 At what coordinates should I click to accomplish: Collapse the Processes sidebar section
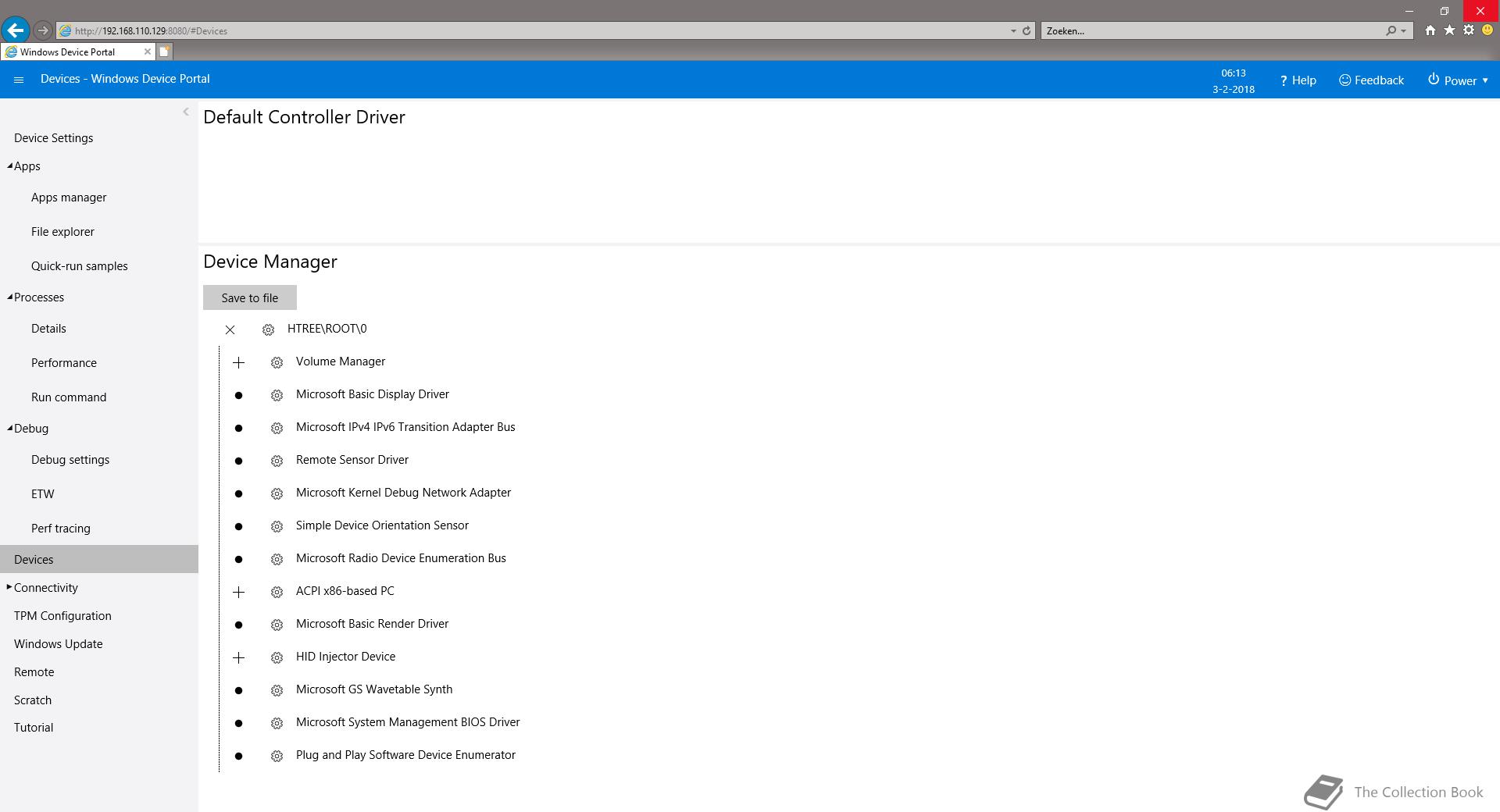tap(10, 297)
